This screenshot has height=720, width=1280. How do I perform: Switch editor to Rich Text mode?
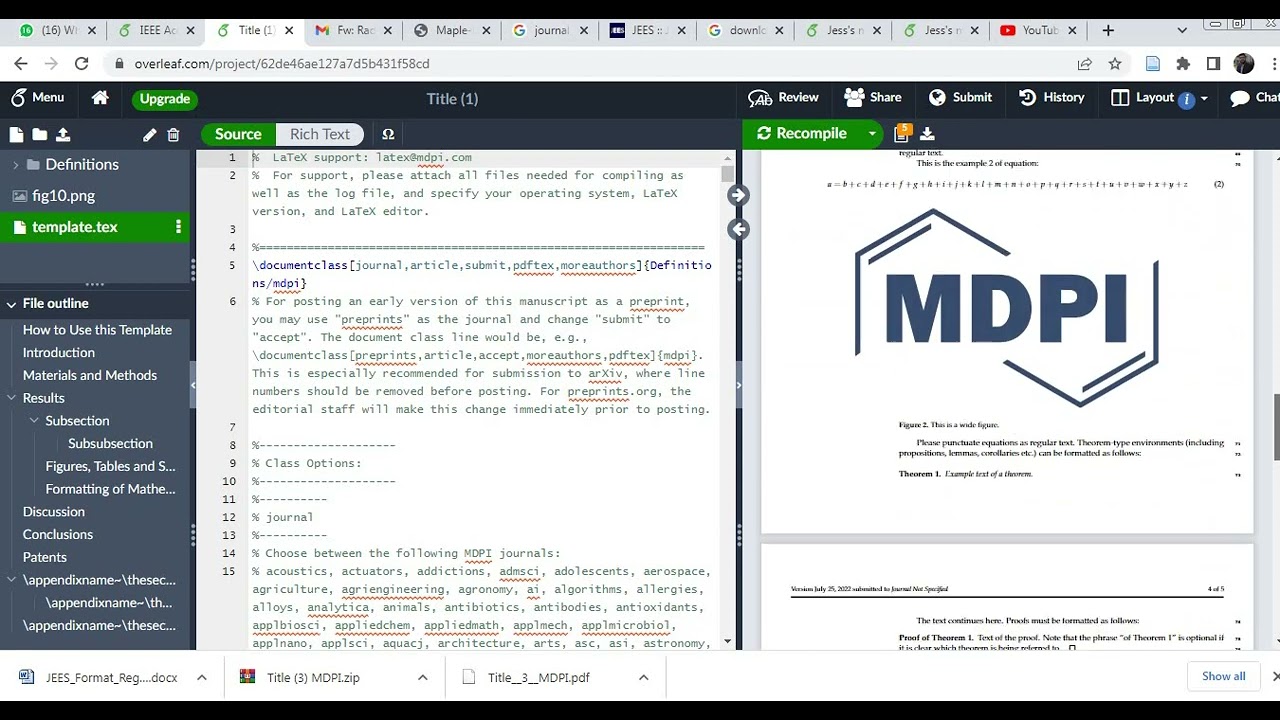320,134
